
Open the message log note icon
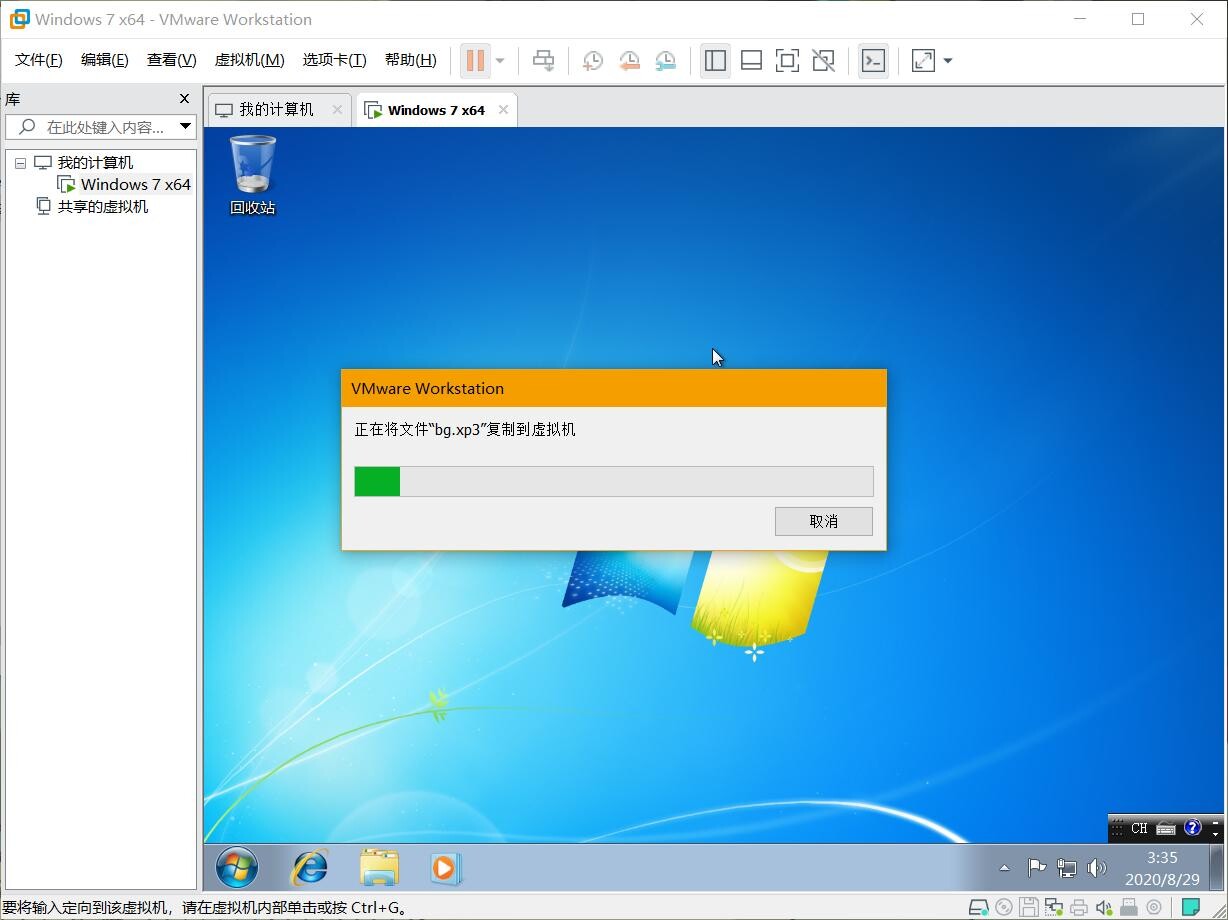tap(1190, 908)
